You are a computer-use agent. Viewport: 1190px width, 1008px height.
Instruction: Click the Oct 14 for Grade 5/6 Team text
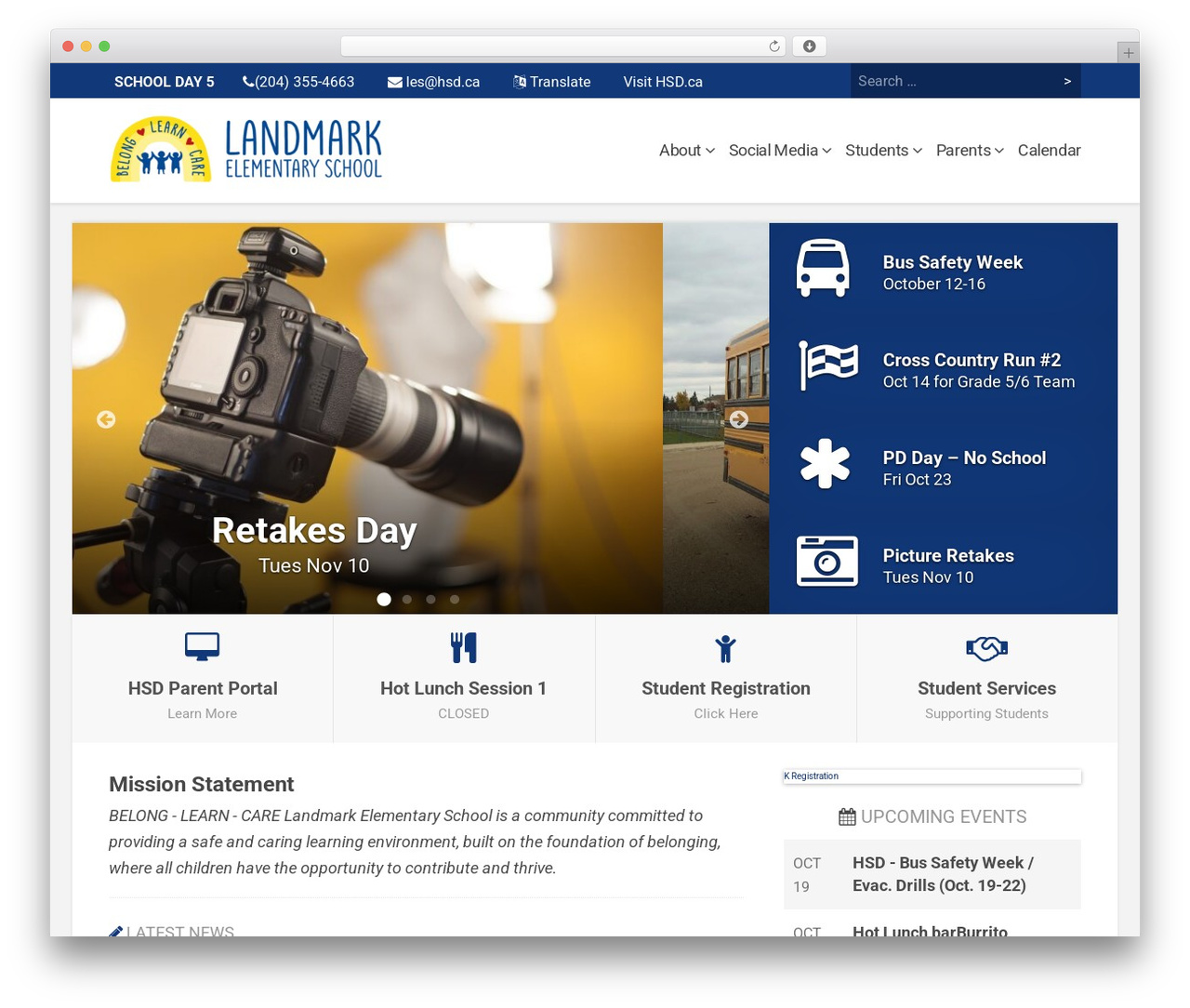pyautogui.click(x=978, y=381)
